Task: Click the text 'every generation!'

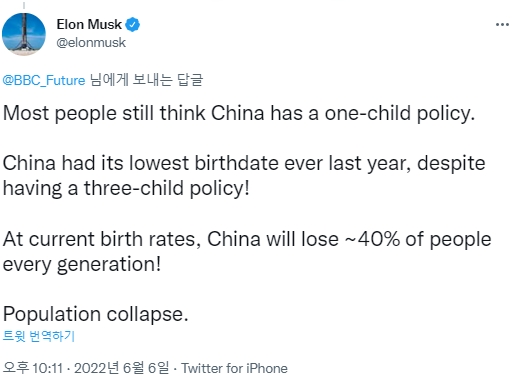Action: pyautogui.click(x=82, y=264)
